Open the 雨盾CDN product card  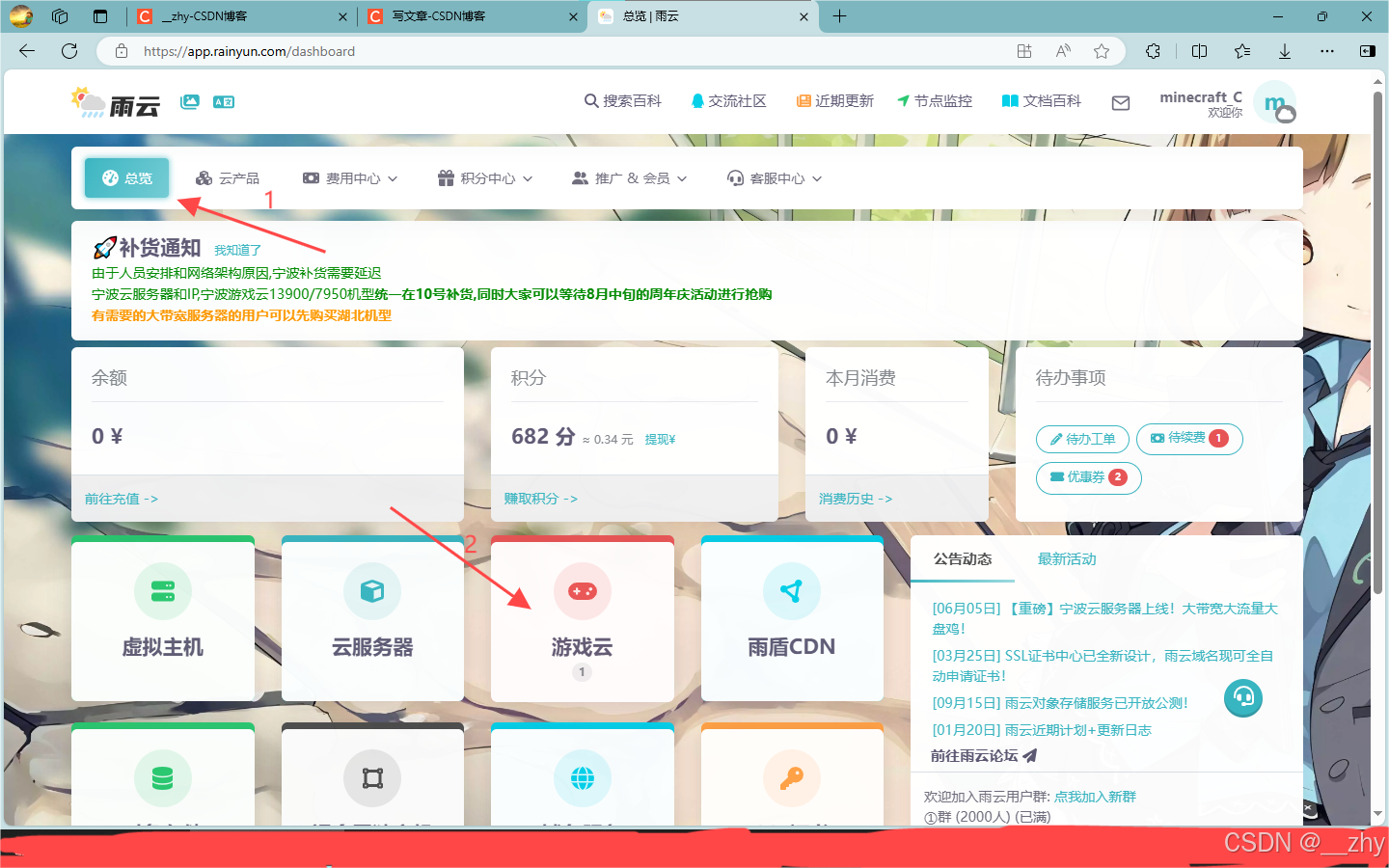point(792,618)
